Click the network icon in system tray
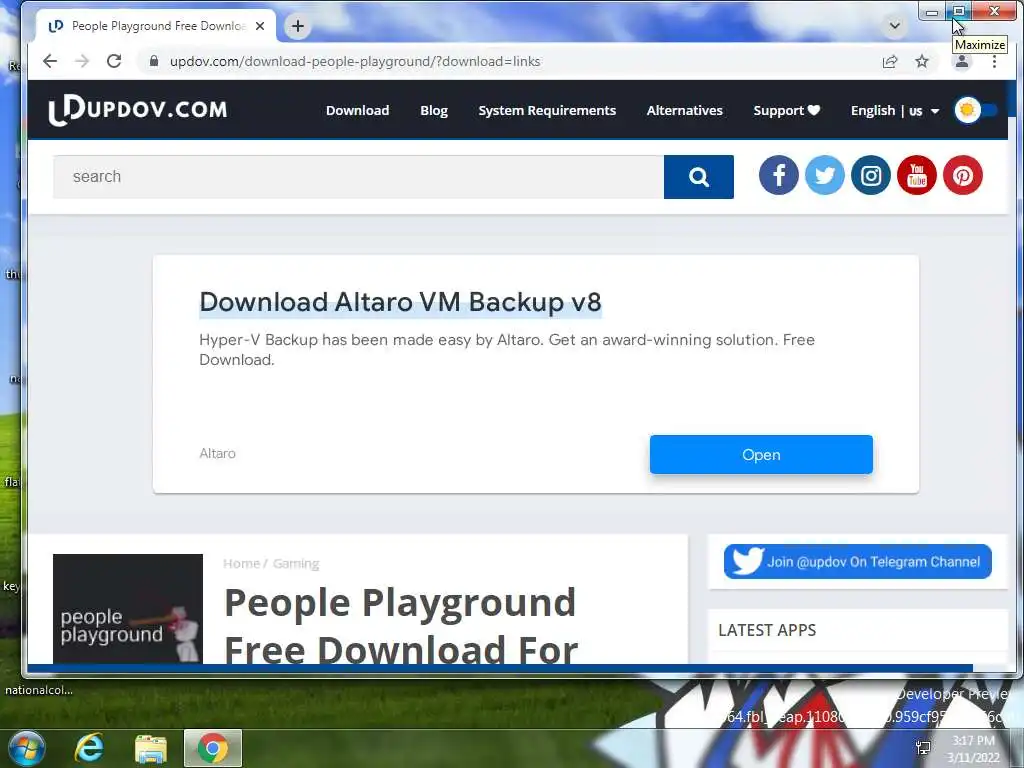 coord(923,748)
